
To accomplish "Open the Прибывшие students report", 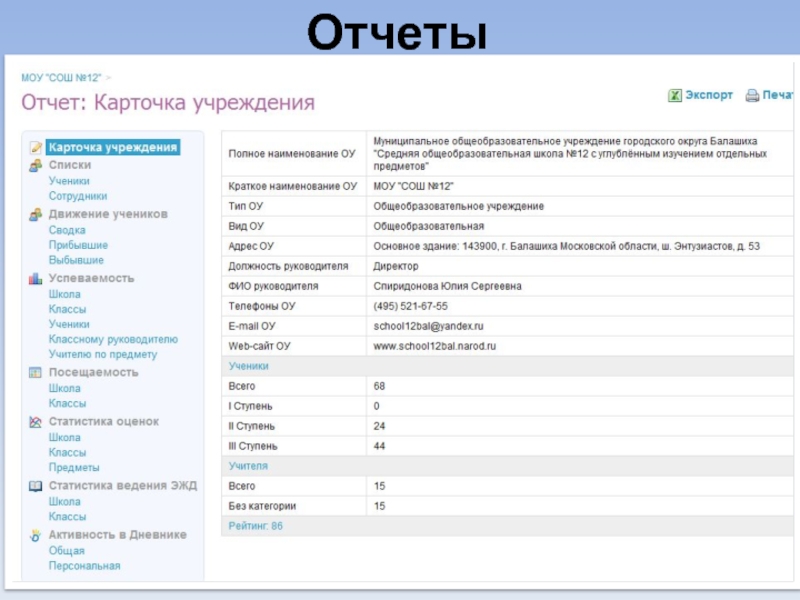I will coord(78,245).
